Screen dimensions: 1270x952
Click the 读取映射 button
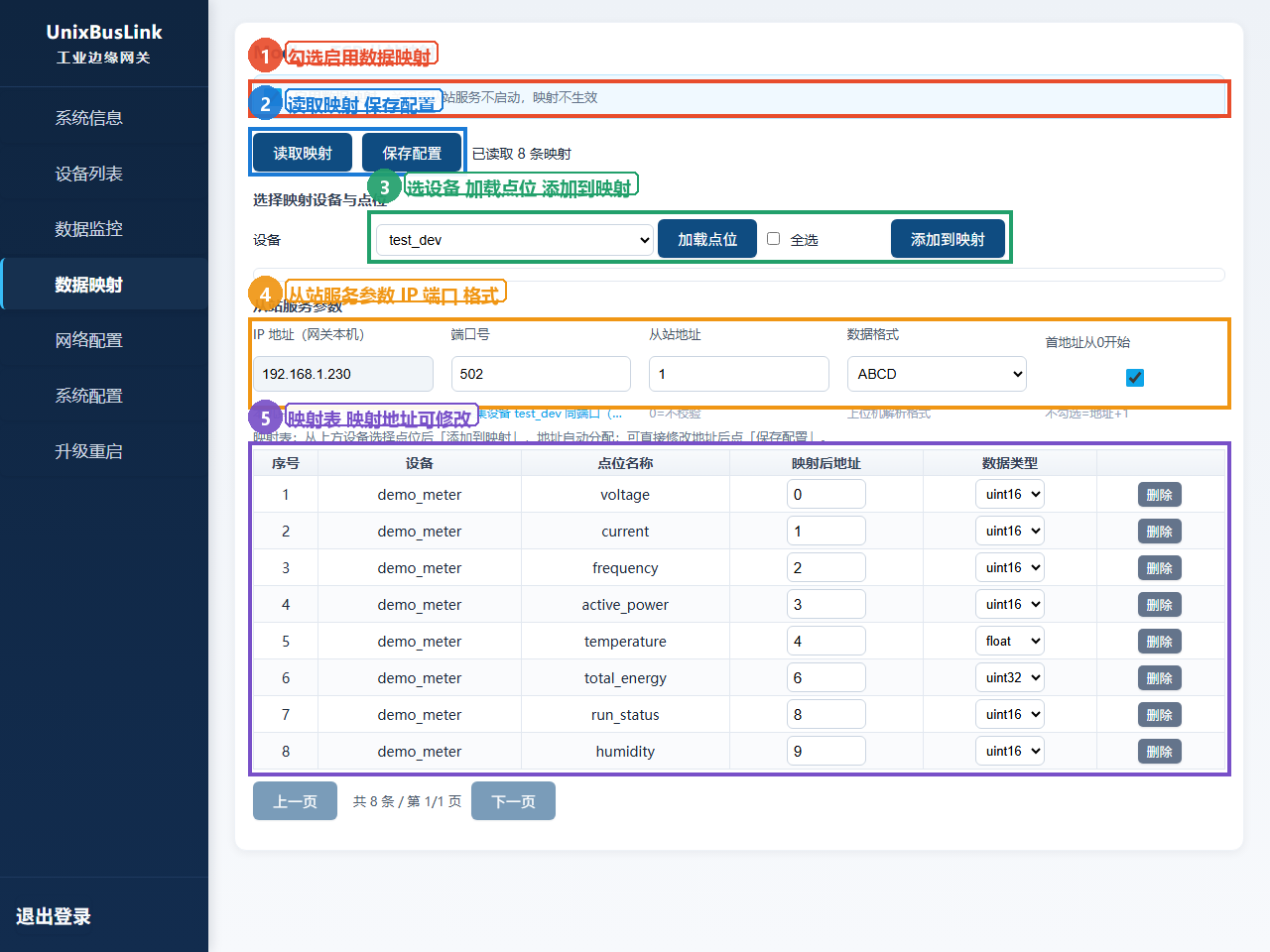click(303, 153)
